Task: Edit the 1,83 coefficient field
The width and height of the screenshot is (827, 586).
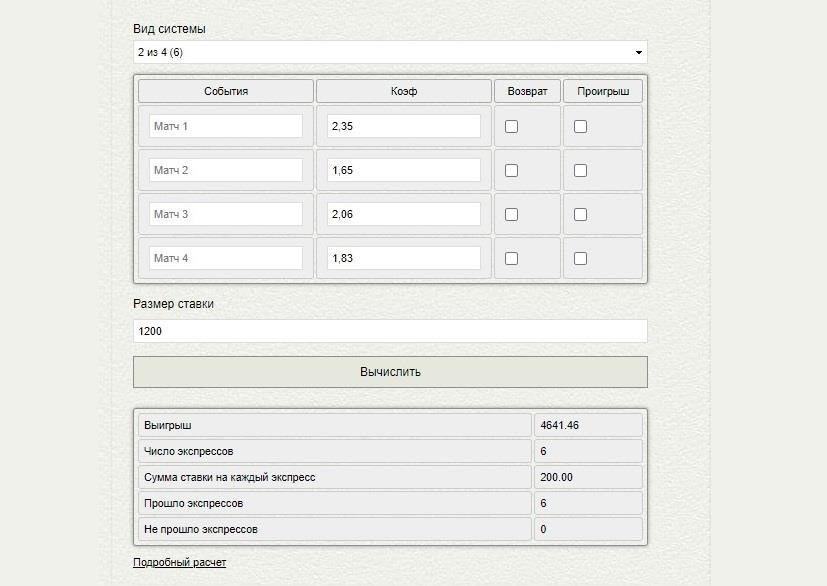Action: coord(403,258)
